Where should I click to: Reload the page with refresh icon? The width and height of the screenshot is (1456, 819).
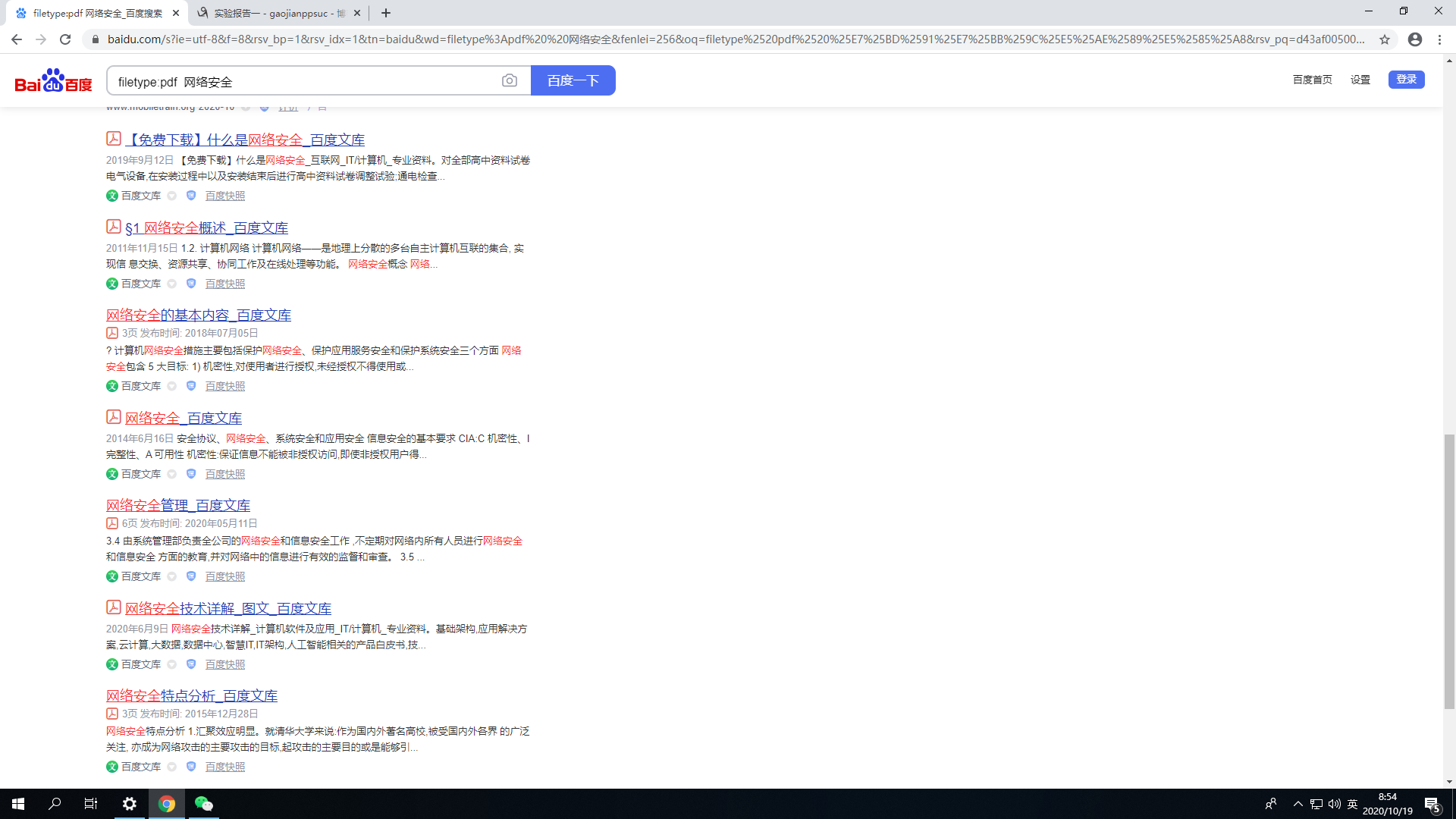coord(65,39)
